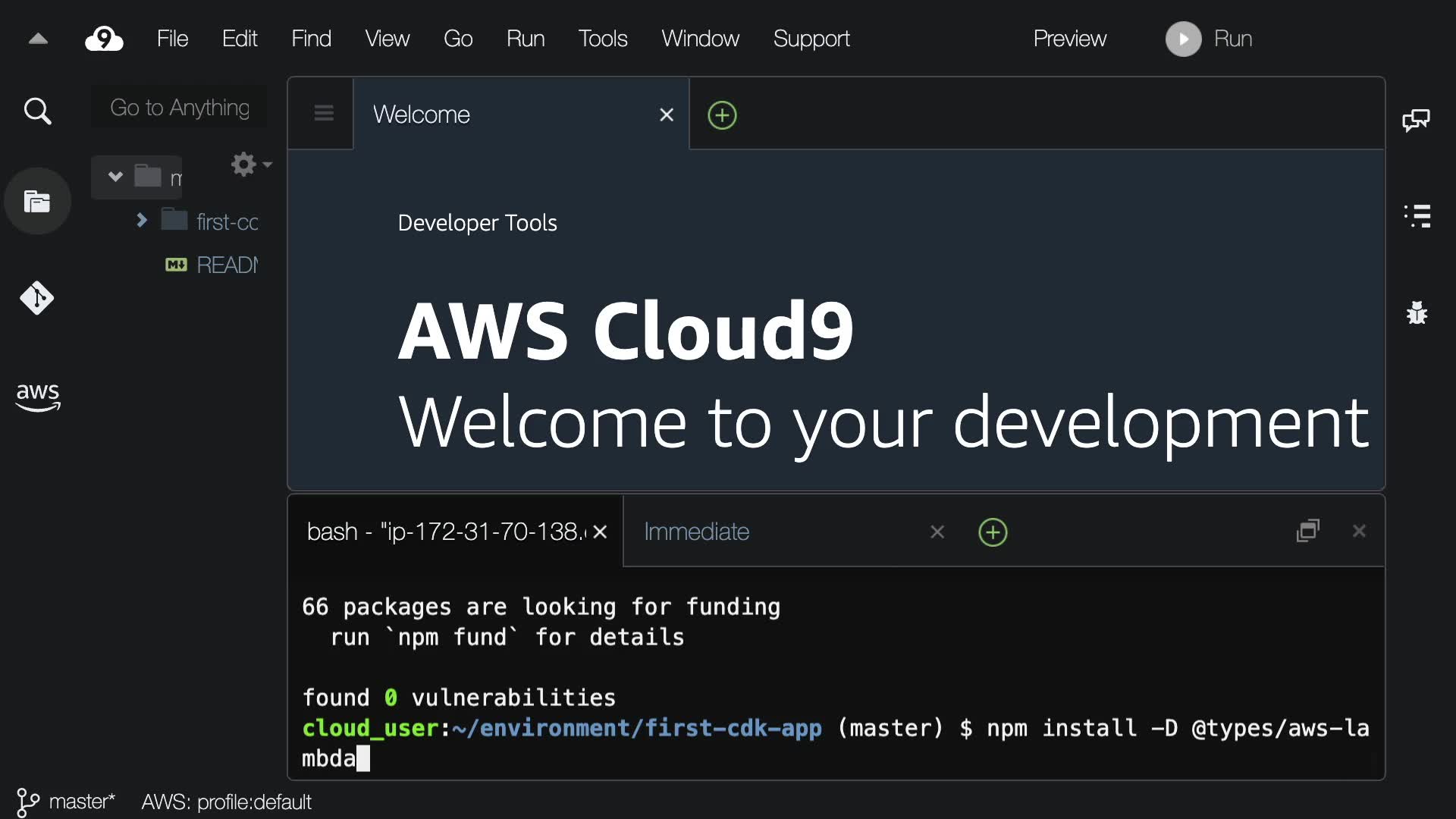Open the tab list hamburger menu

[x=324, y=114]
